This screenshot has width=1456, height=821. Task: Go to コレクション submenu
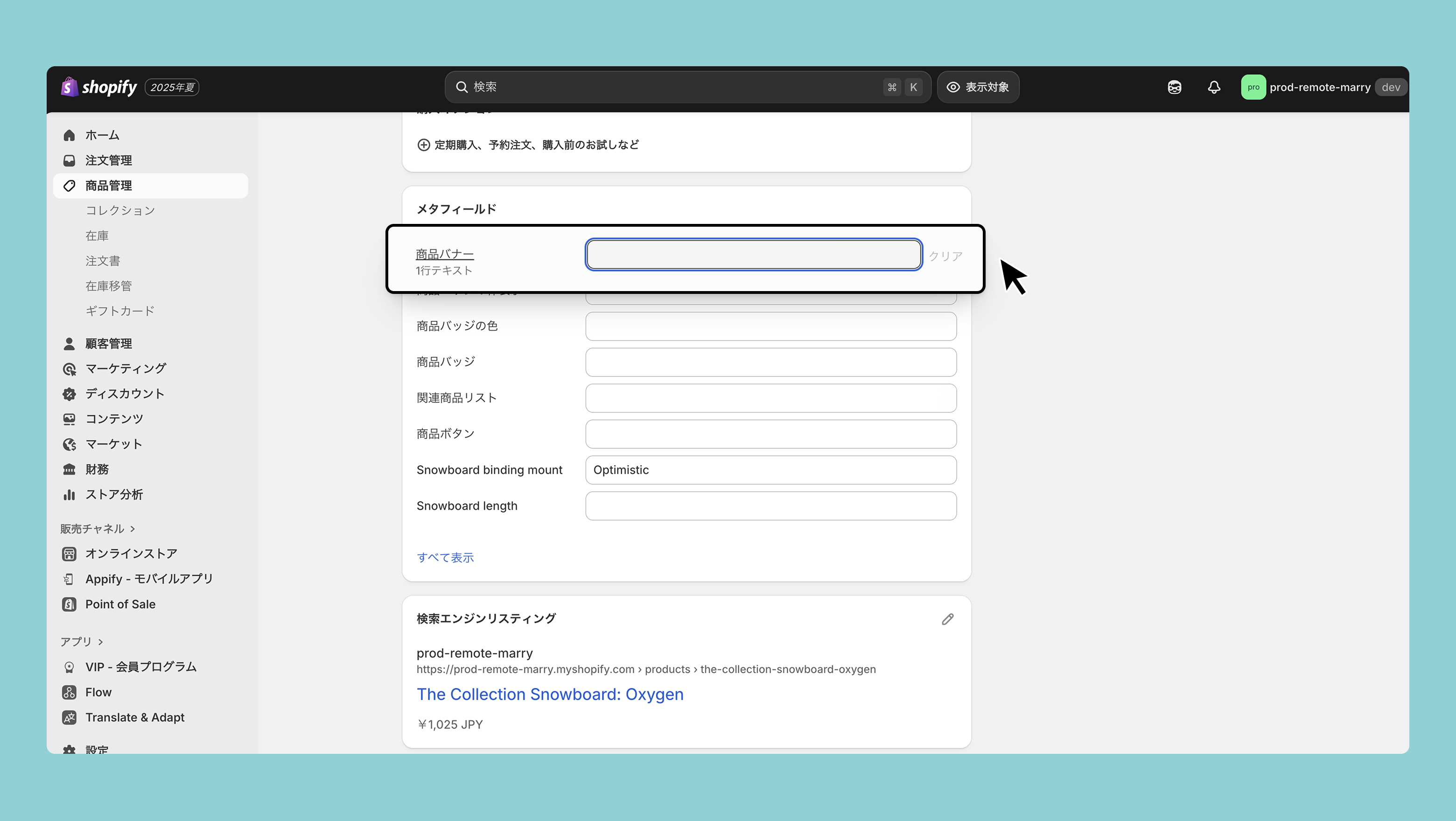(x=120, y=210)
